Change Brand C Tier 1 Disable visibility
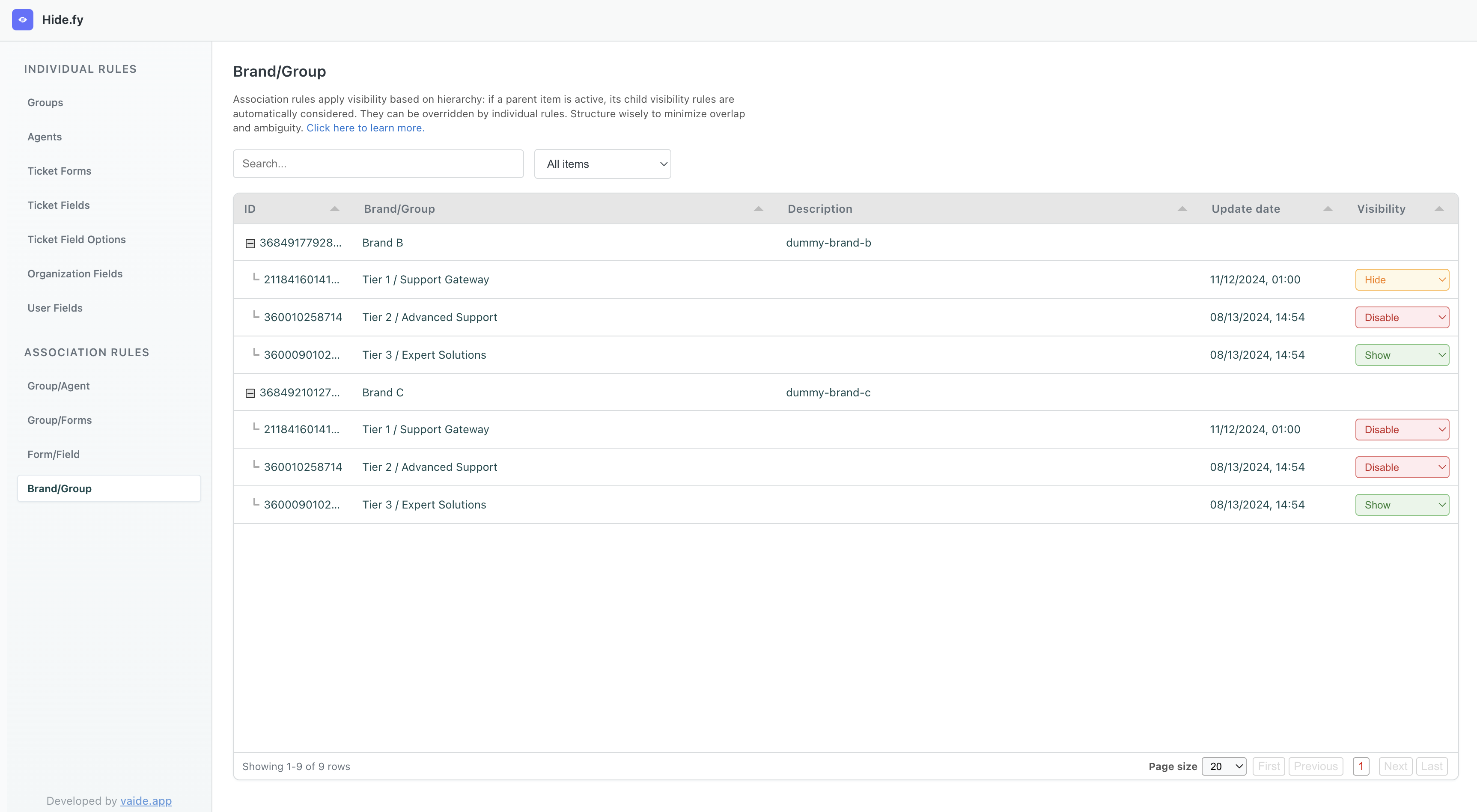 point(1401,429)
